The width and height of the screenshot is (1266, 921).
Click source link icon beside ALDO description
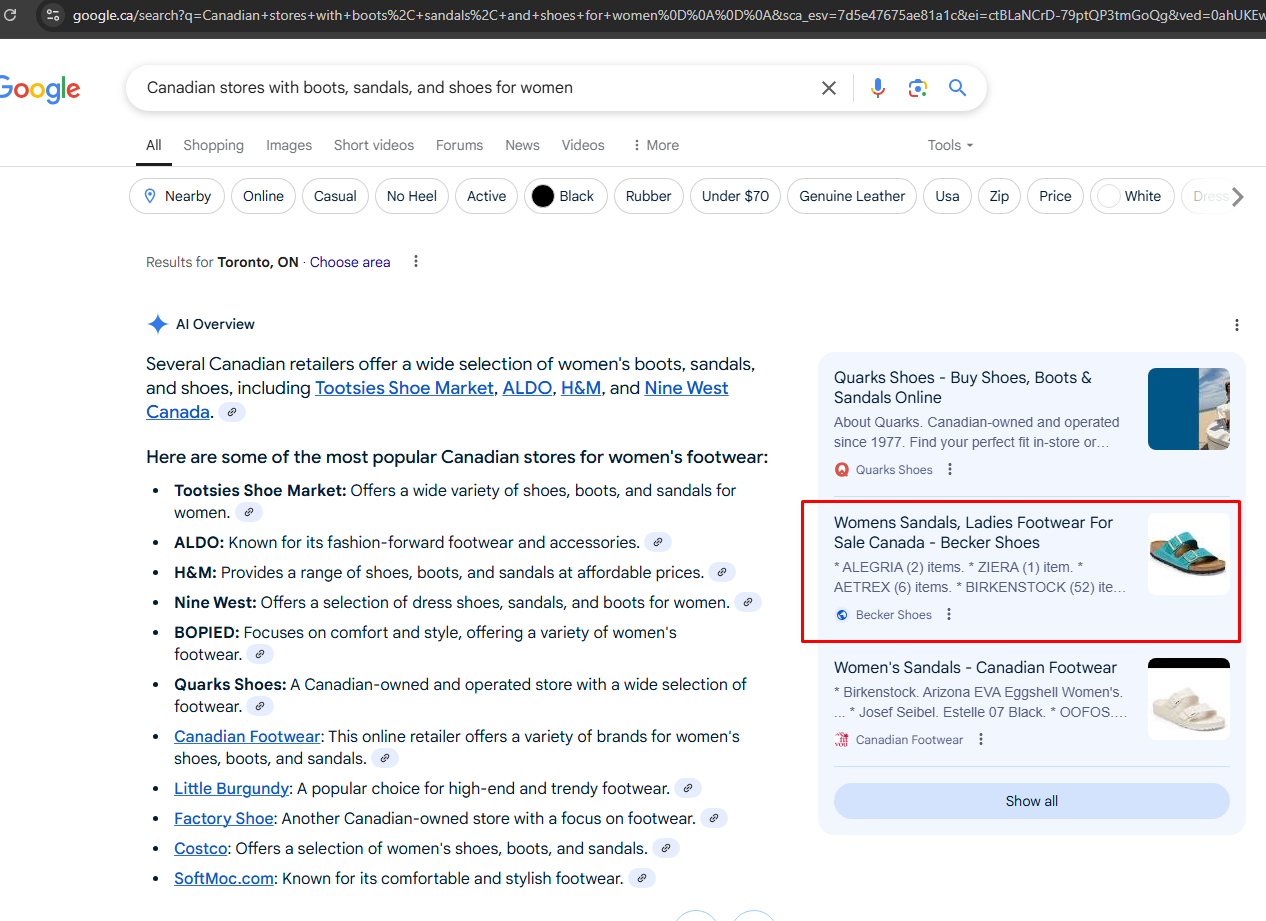(657, 543)
